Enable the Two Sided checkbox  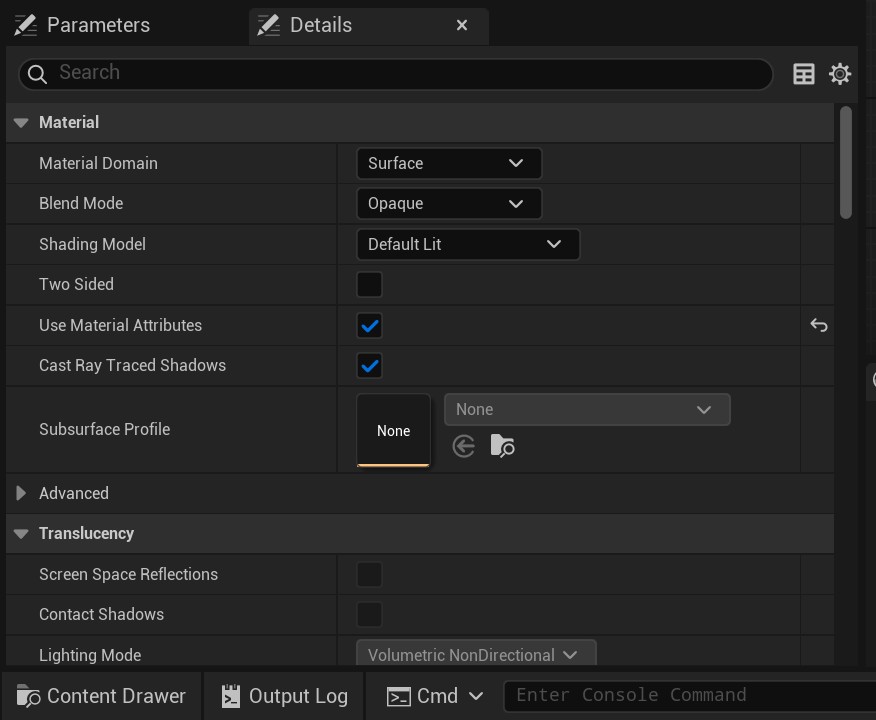click(x=369, y=285)
